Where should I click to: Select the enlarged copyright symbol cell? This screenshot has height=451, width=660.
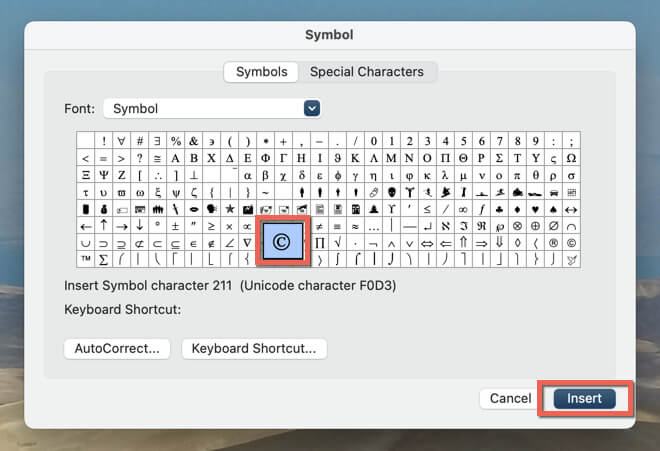[x=281, y=241]
